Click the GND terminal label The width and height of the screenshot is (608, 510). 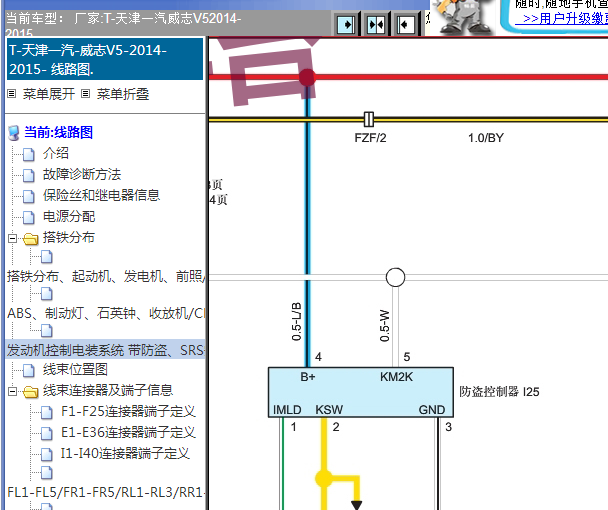pos(432,410)
